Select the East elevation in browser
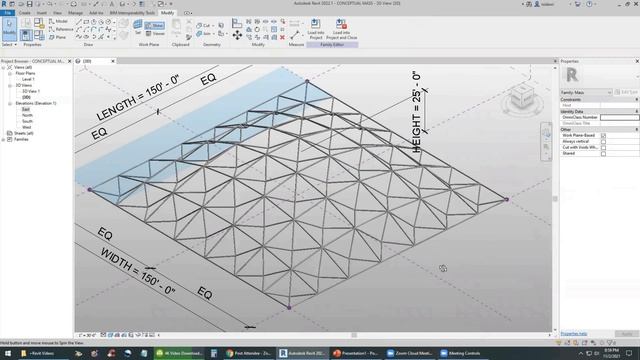 pyautogui.click(x=26, y=109)
